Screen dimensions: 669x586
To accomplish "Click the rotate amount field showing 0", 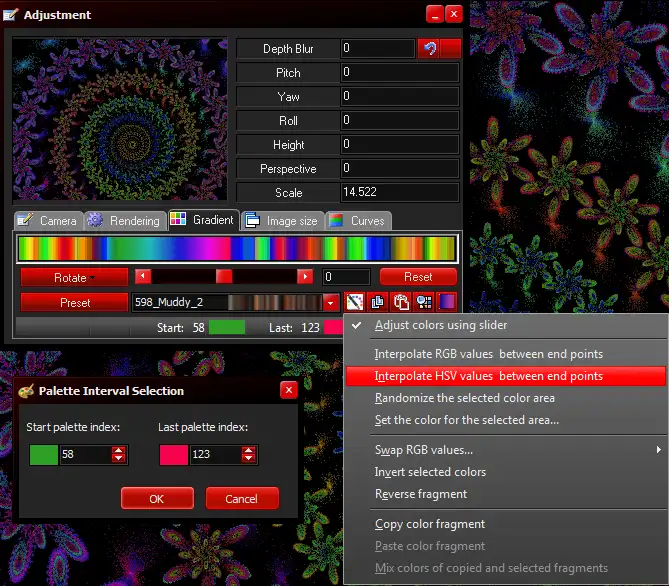I will click(x=346, y=277).
